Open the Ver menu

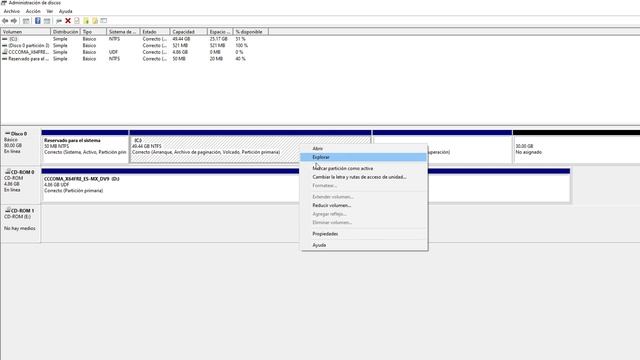[49, 11]
